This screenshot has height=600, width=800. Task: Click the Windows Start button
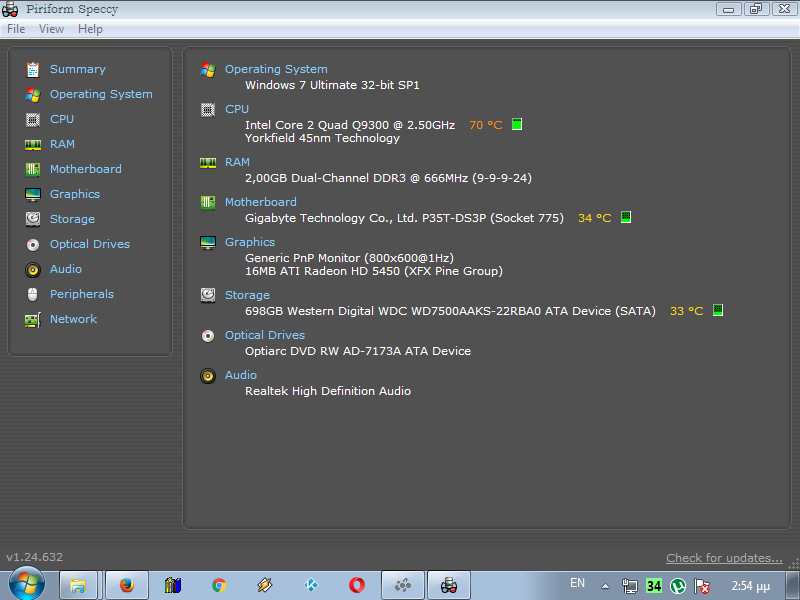point(27,584)
